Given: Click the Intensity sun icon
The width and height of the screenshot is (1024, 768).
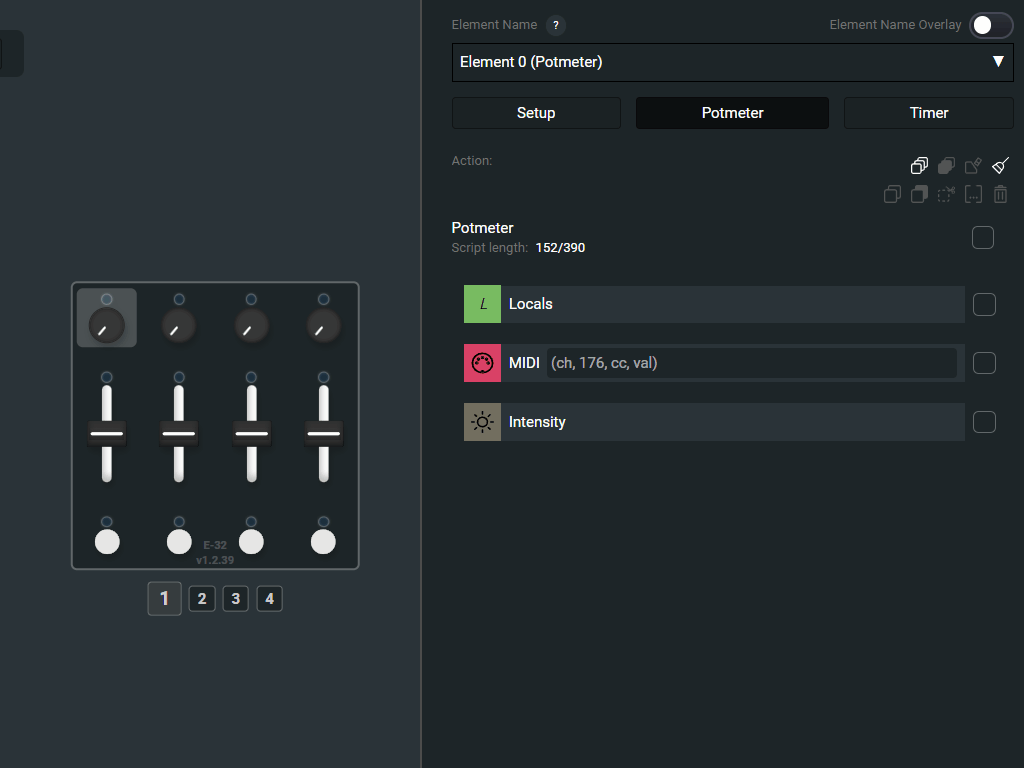Looking at the screenshot, I should pos(482,422).
